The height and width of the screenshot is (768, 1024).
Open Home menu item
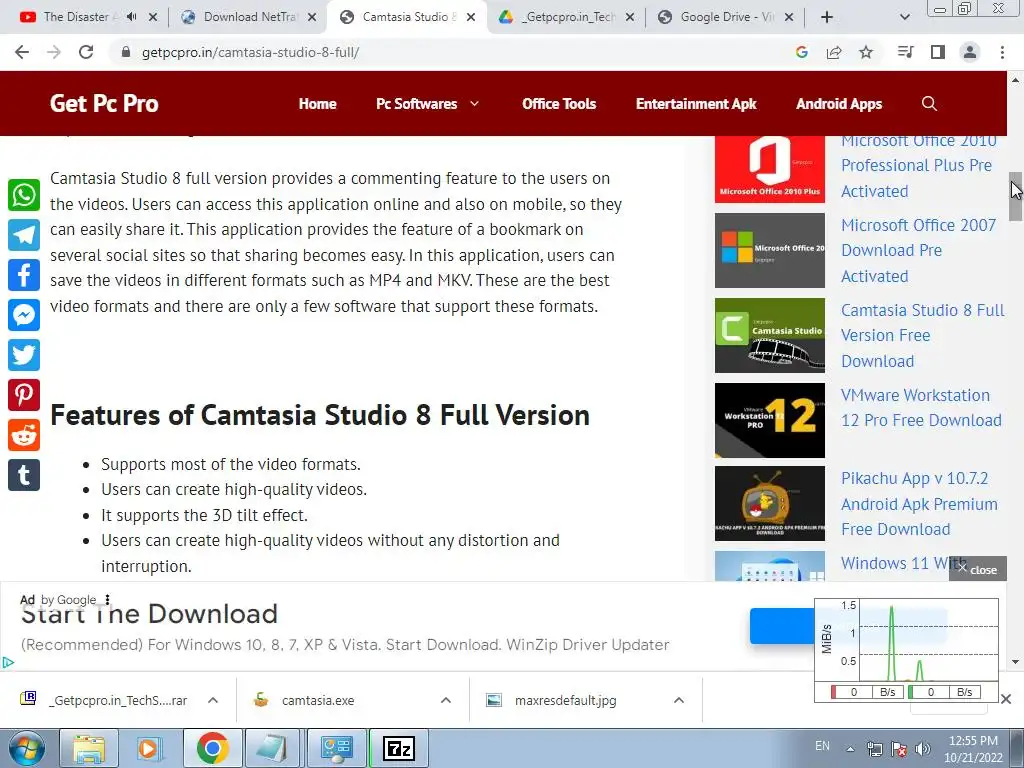[x=317, y=103]
